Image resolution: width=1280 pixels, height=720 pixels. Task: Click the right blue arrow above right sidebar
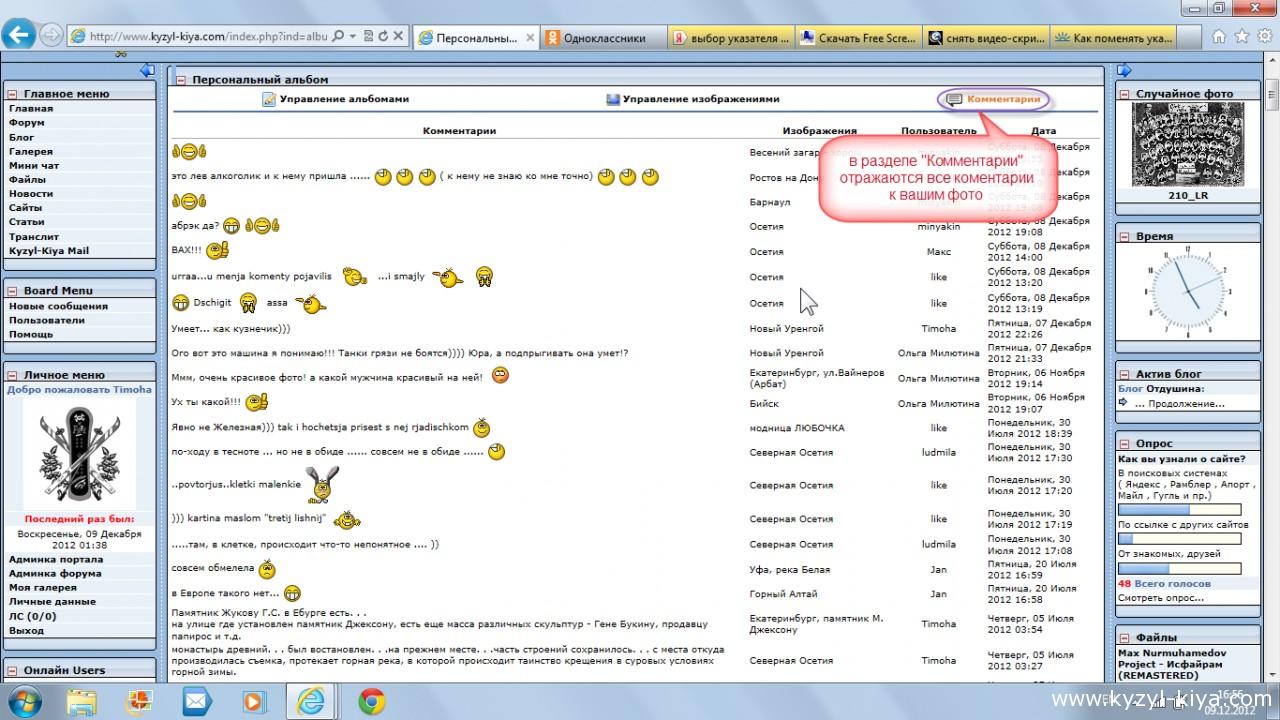pos(1124,70)
